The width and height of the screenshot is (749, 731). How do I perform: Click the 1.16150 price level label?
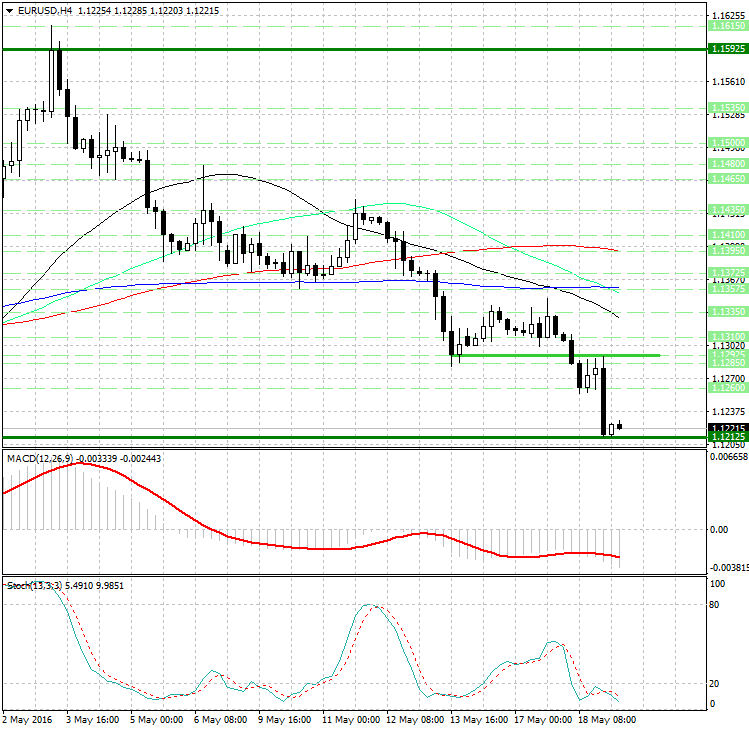click(x=726, y=30)
